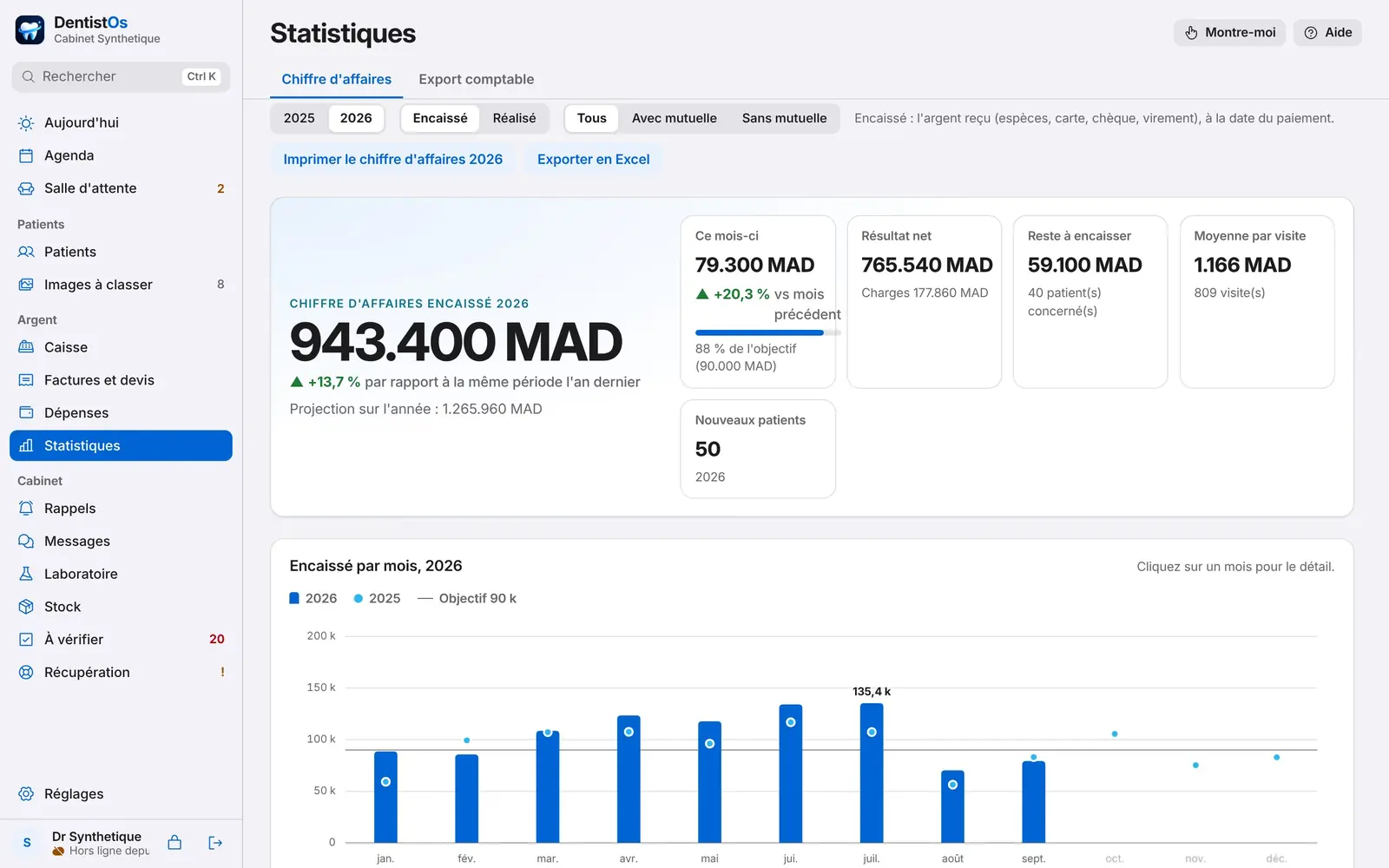
Task: Click the search magnifier icon
Action: 29,76
